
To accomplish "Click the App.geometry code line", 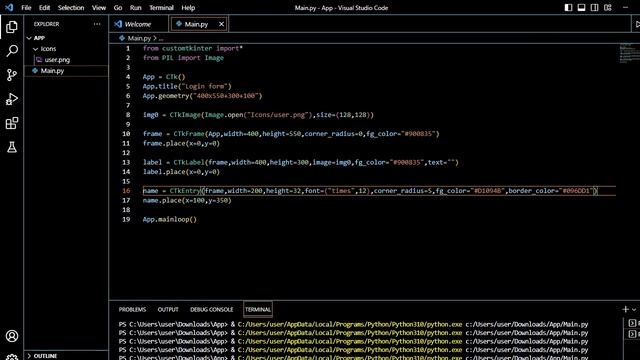I will (202, 96).
